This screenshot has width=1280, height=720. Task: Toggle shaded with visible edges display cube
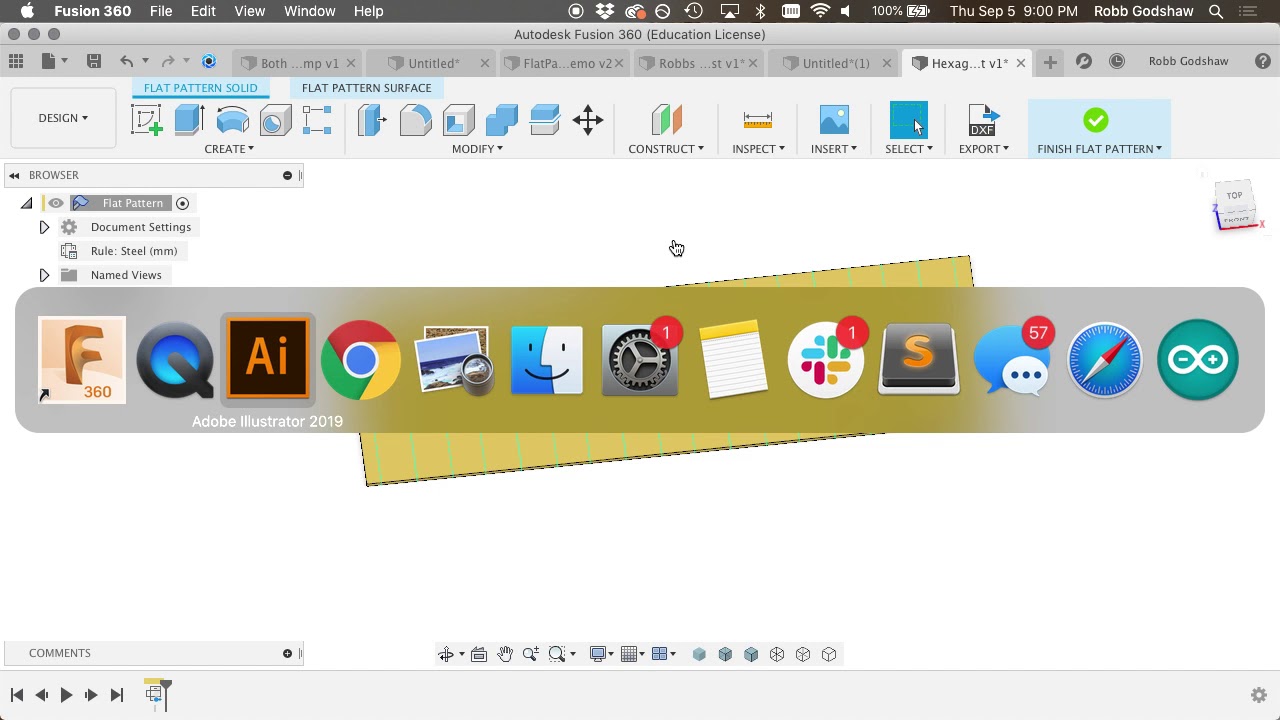tap(725, 654)
